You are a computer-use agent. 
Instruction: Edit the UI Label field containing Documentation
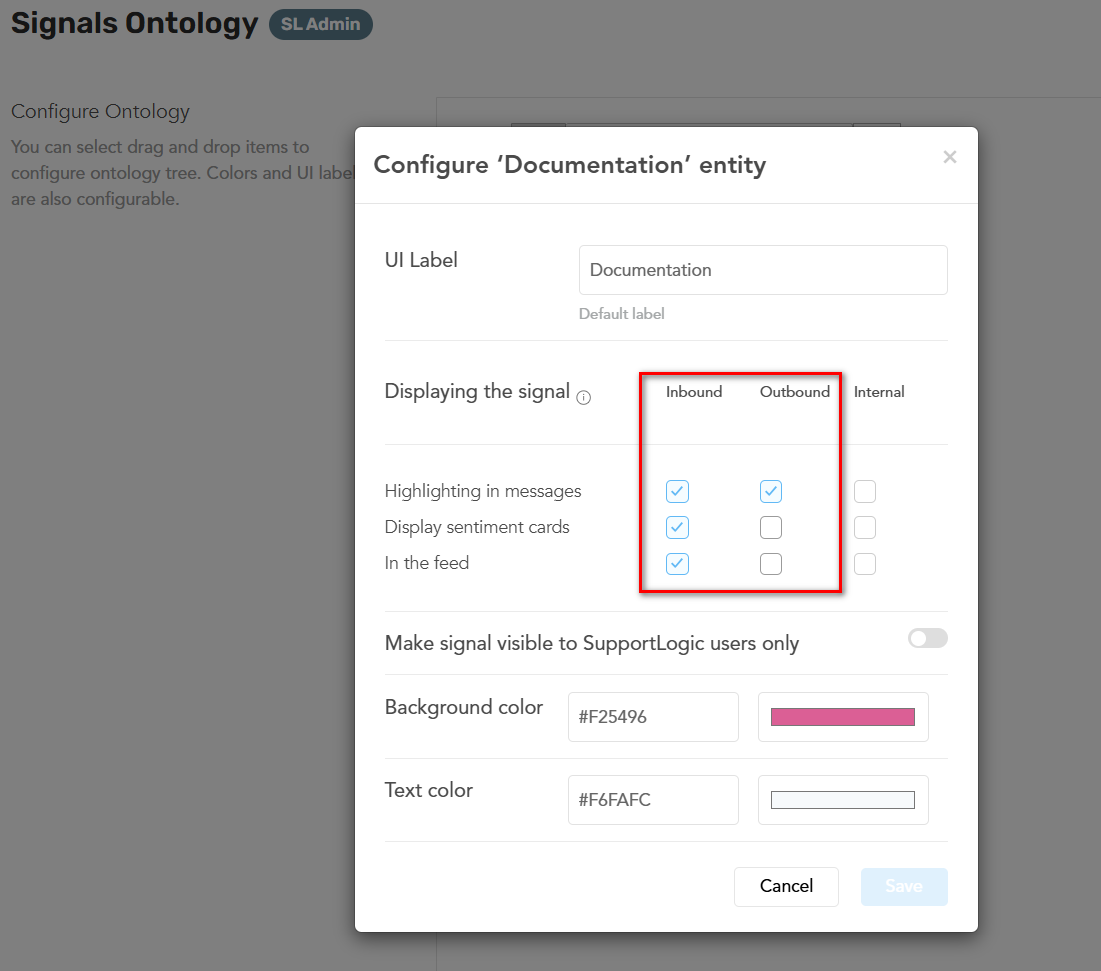[763, 270]
